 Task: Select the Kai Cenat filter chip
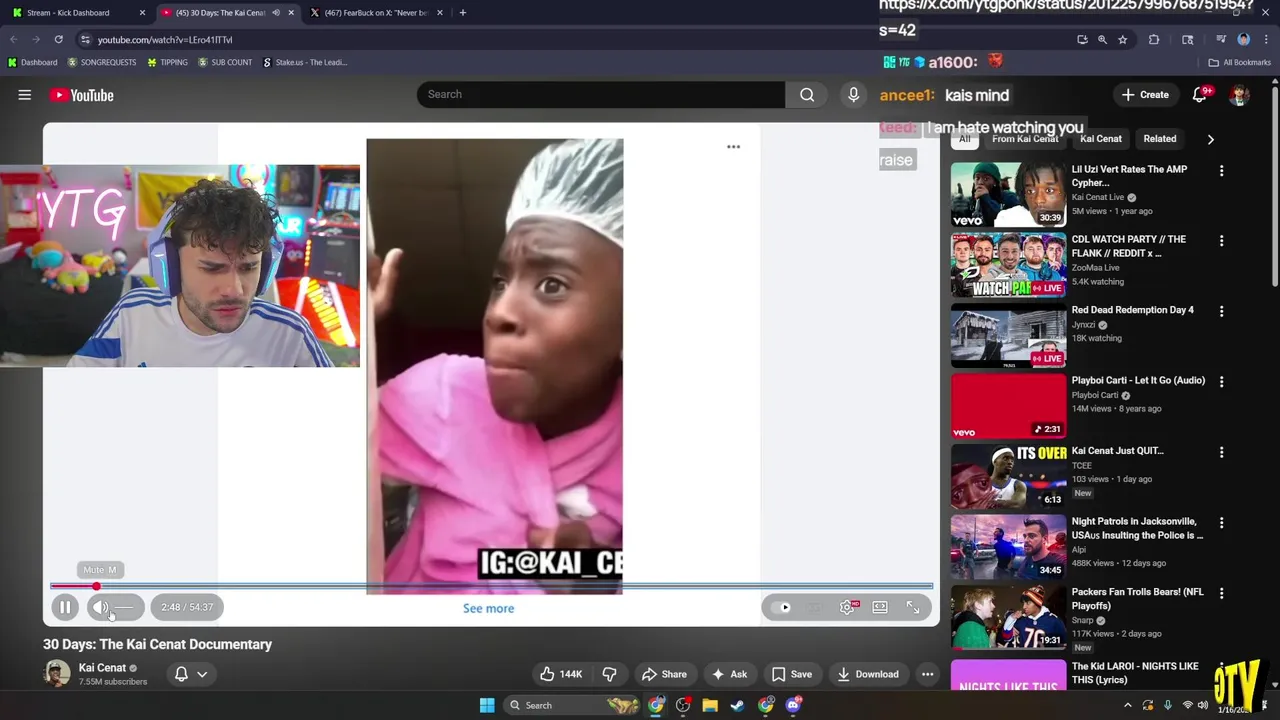tap(1101, 139)
